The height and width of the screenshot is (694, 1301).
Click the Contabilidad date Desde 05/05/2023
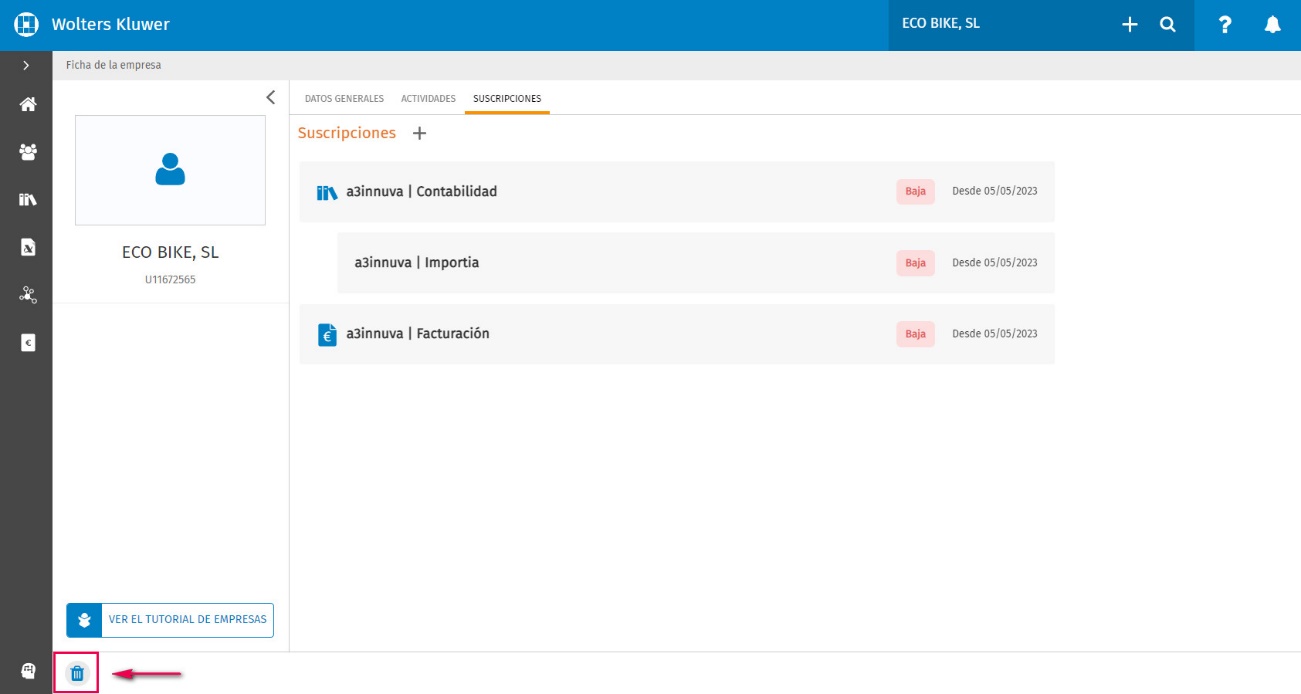coord(995,191)
